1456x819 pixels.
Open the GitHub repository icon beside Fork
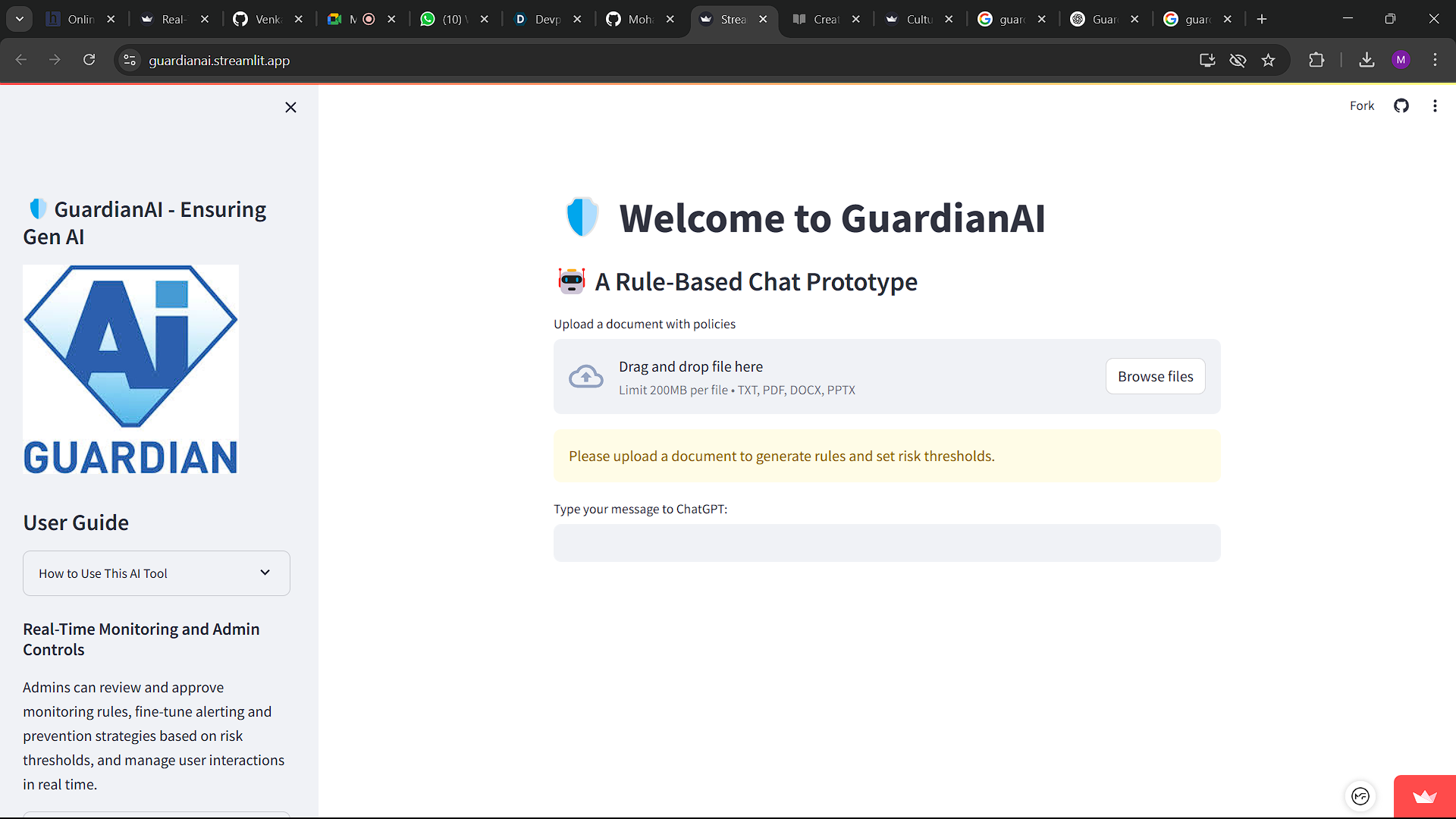click(1401, 106)
